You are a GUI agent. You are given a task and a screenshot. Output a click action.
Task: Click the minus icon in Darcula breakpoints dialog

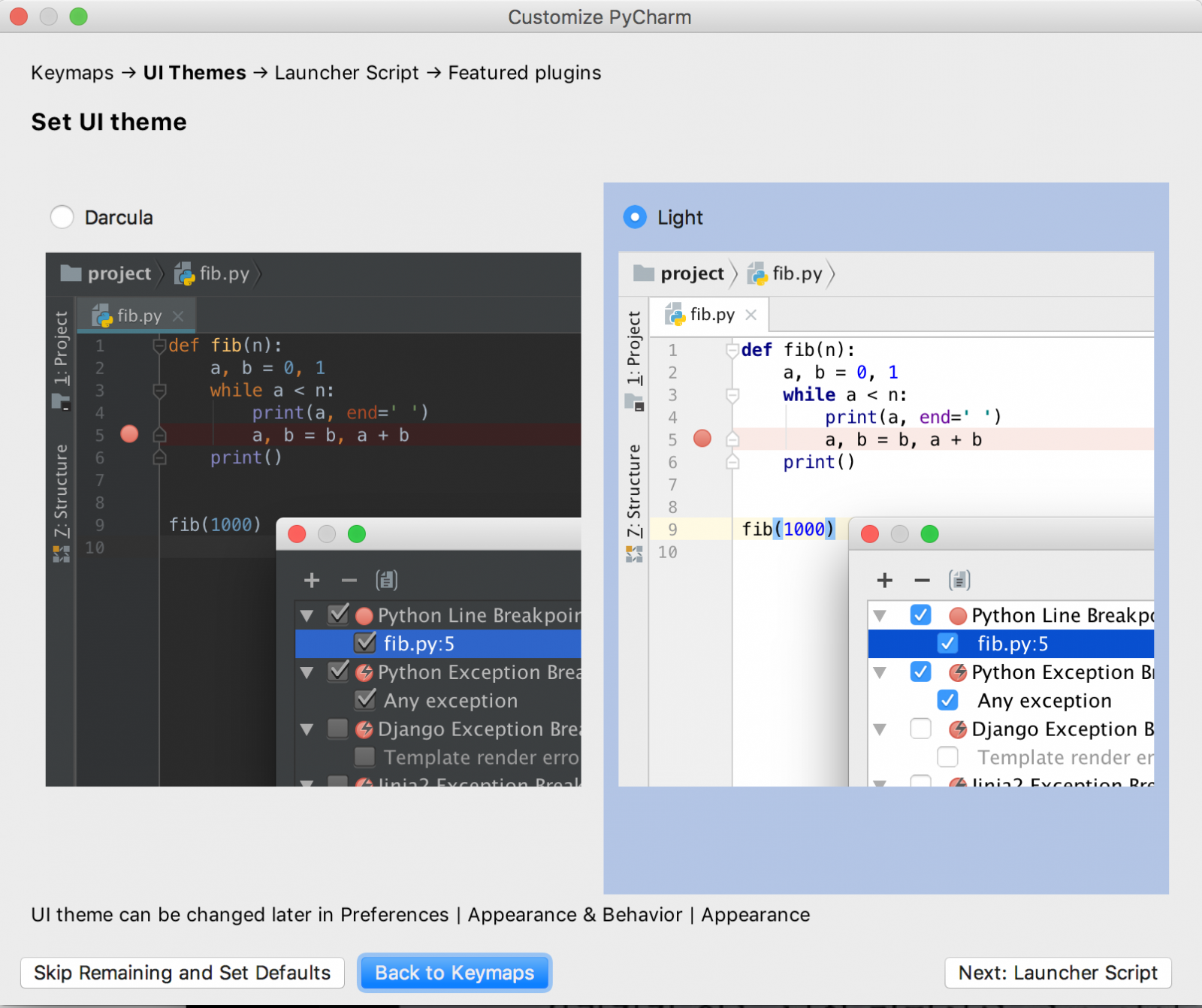tap(349, 580)
